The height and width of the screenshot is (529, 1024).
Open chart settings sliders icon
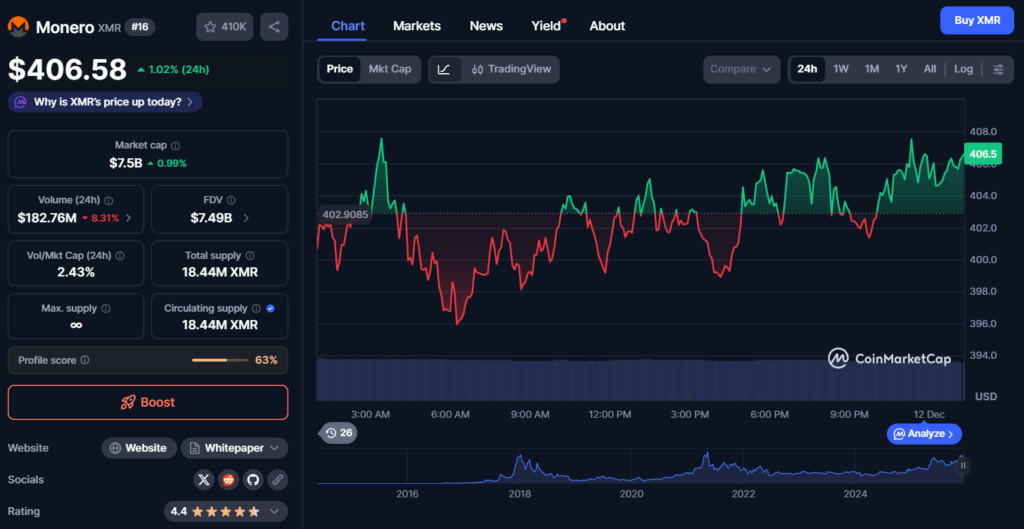pyautogui.click(x=998, y=69)
